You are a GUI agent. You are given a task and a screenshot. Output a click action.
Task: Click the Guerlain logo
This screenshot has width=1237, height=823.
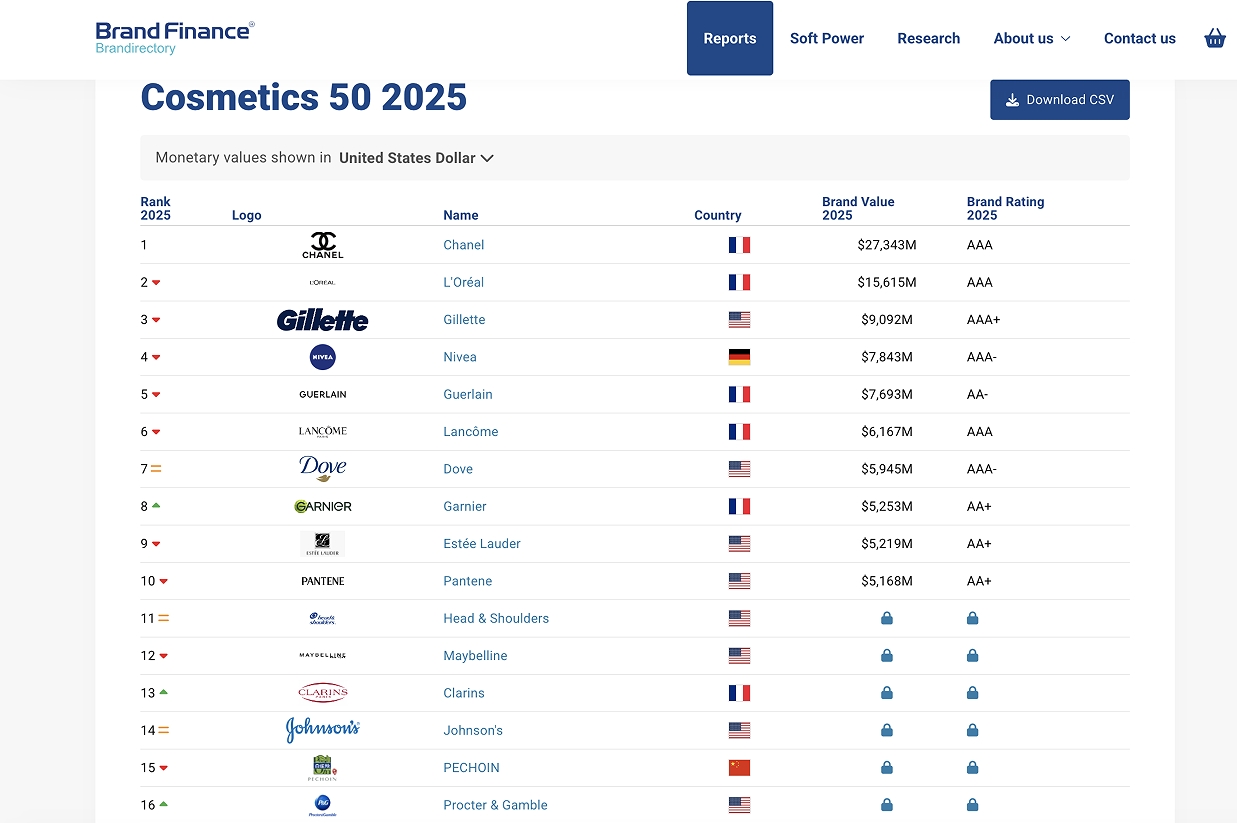[323, 394]
